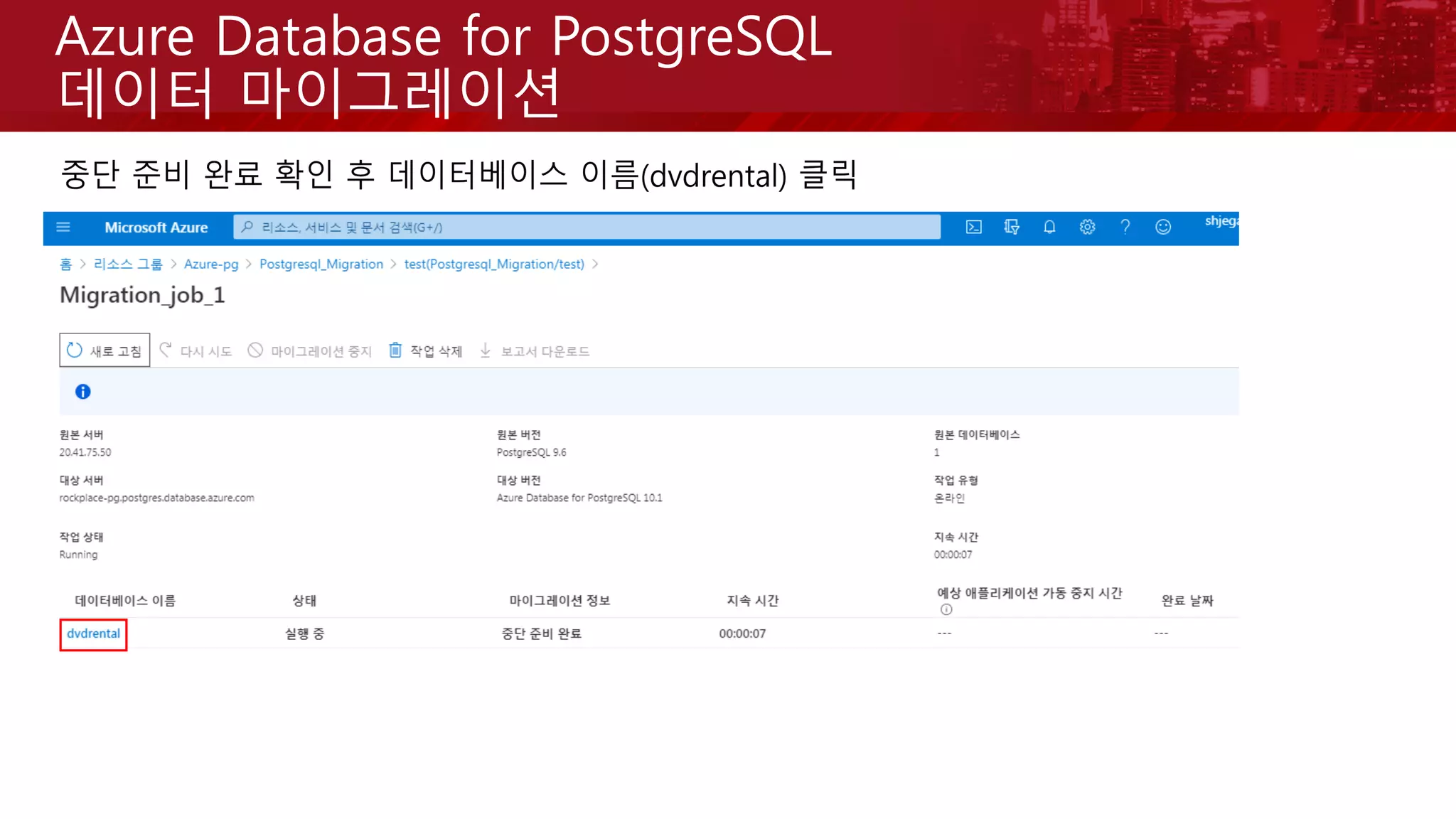Click the search magnifier icon
The image size is (1456, 819).
tap(247, 227)
